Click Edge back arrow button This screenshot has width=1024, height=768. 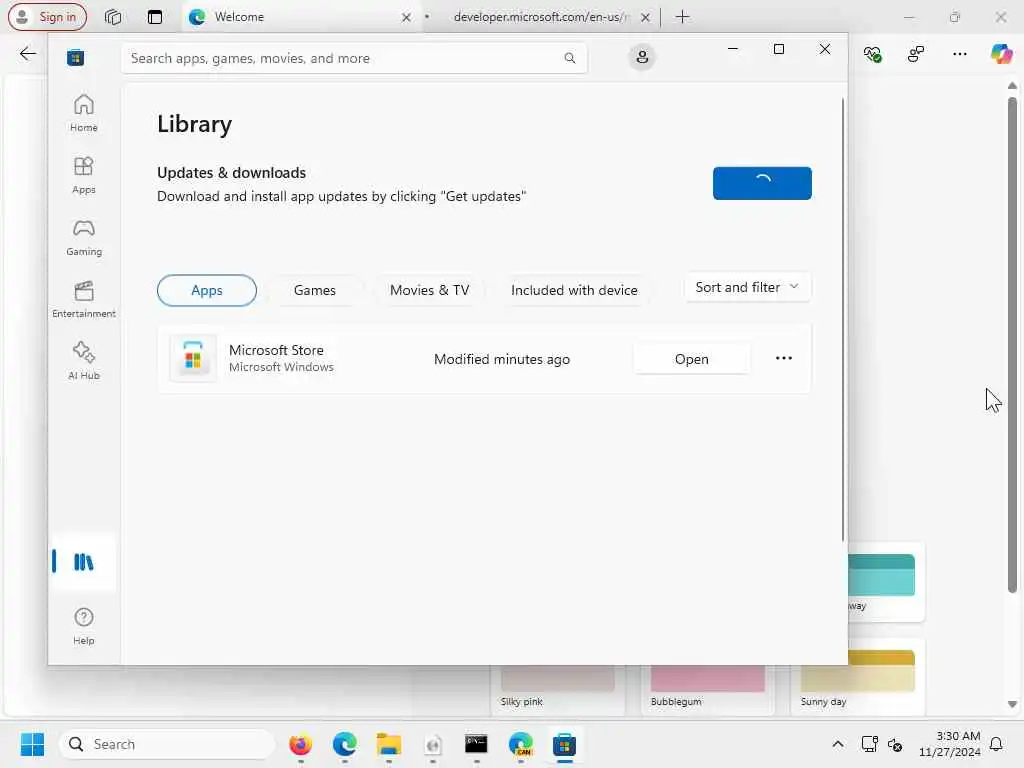tap(27, 54)
